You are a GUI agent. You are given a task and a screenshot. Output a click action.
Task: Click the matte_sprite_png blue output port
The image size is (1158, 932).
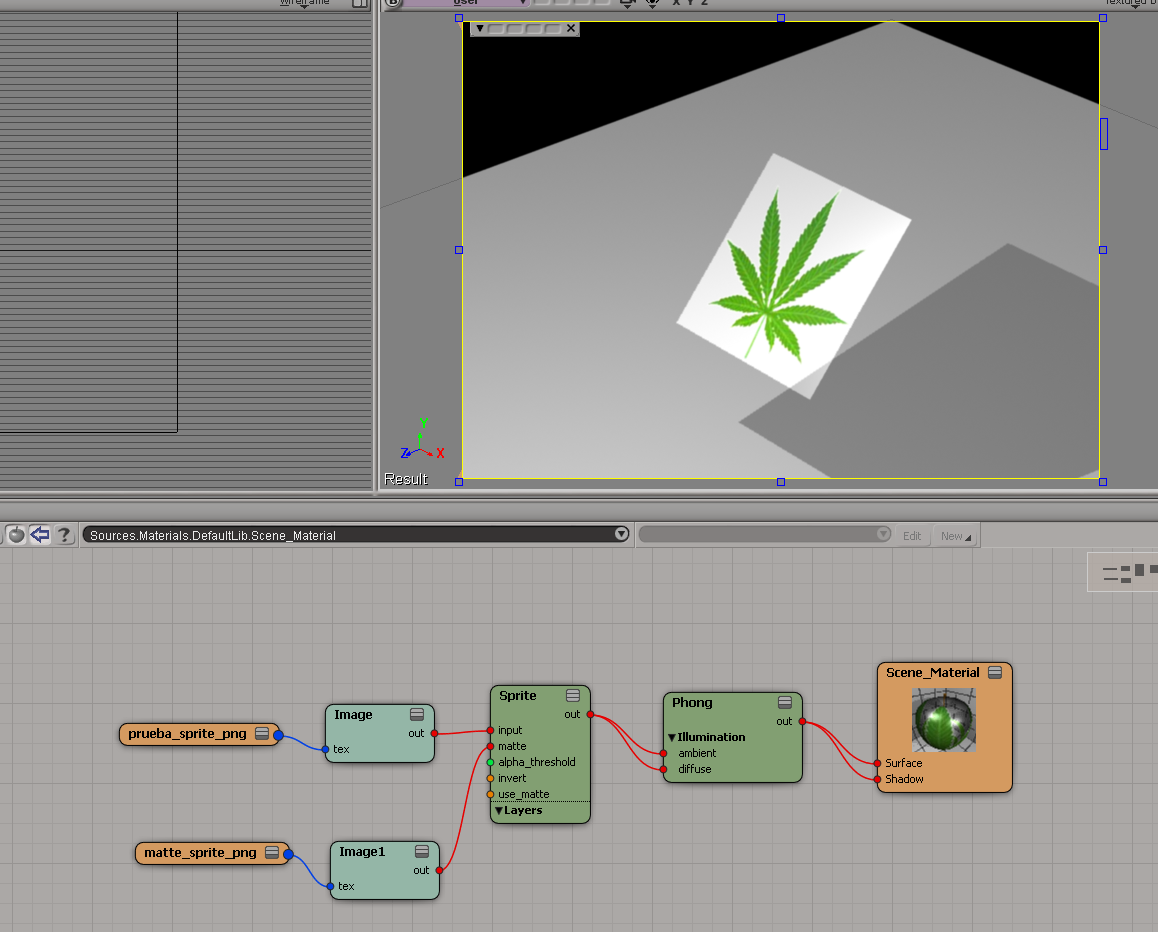pos(289,854)
